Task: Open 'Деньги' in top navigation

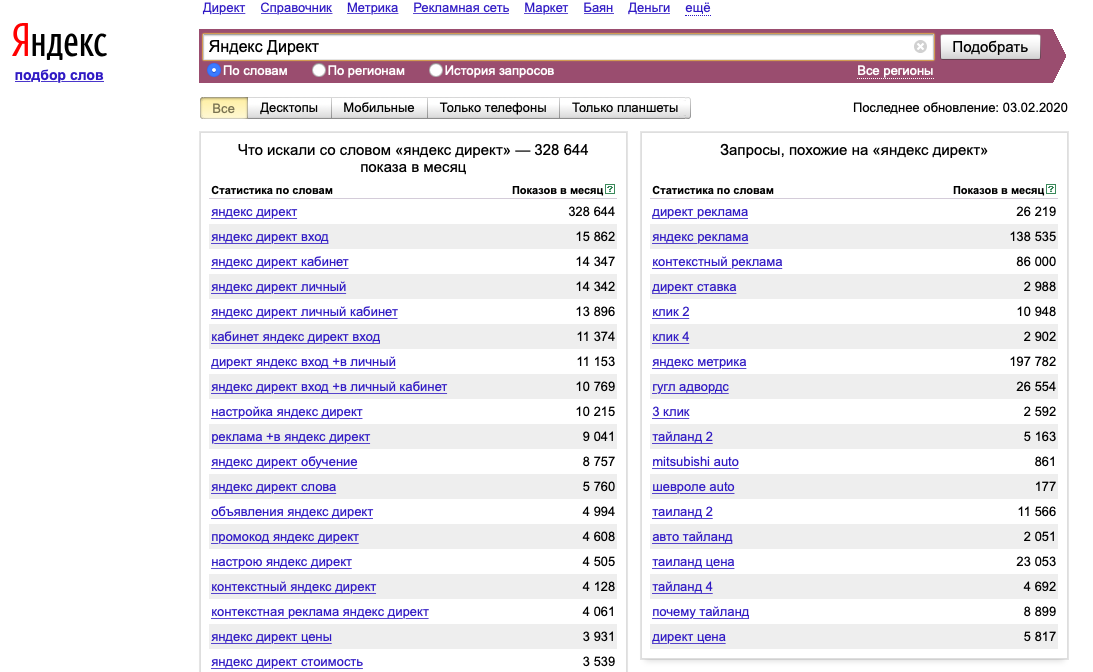Action: (x=649, y=8)
